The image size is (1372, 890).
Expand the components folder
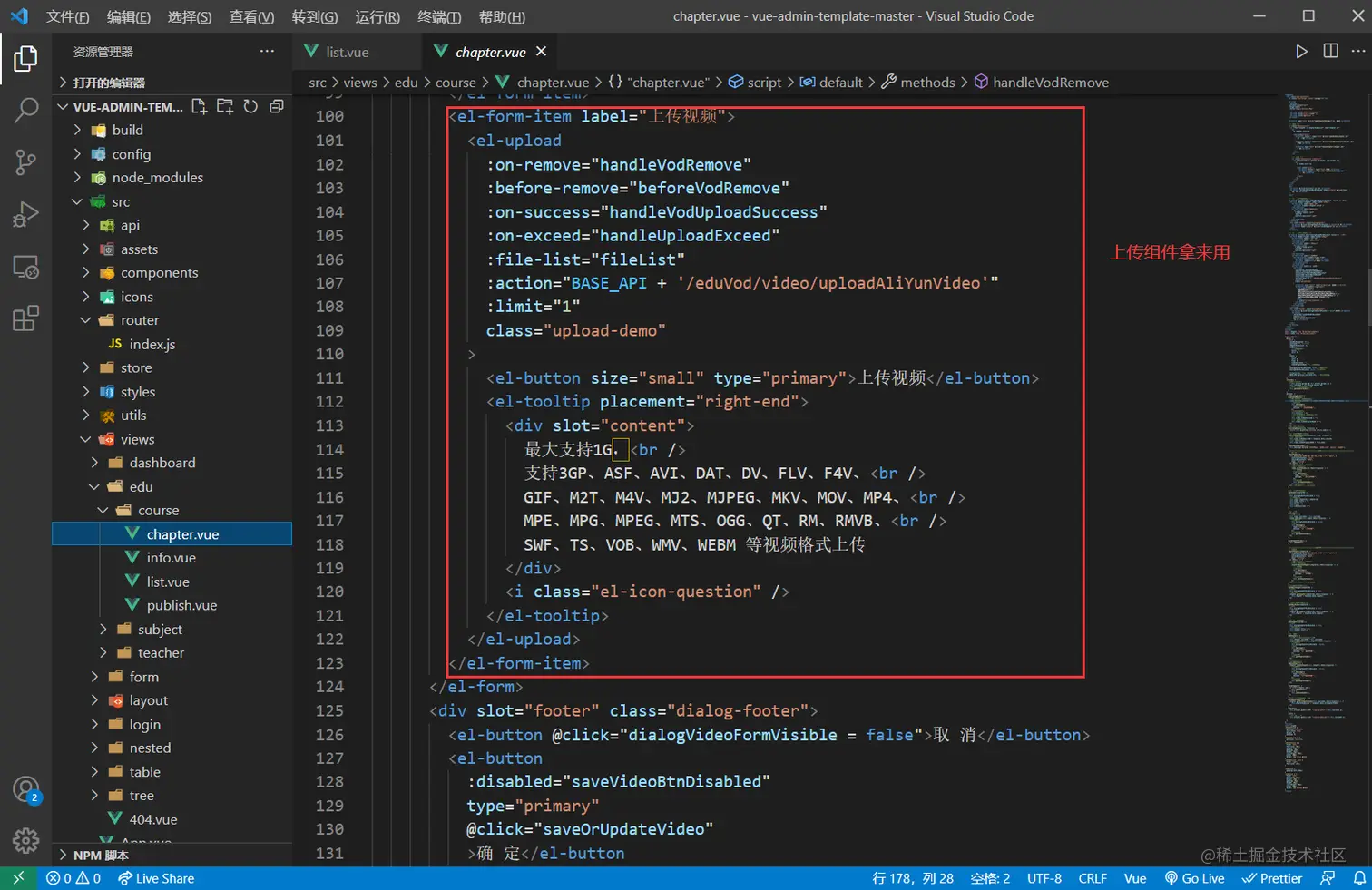(x=172, y=273)
